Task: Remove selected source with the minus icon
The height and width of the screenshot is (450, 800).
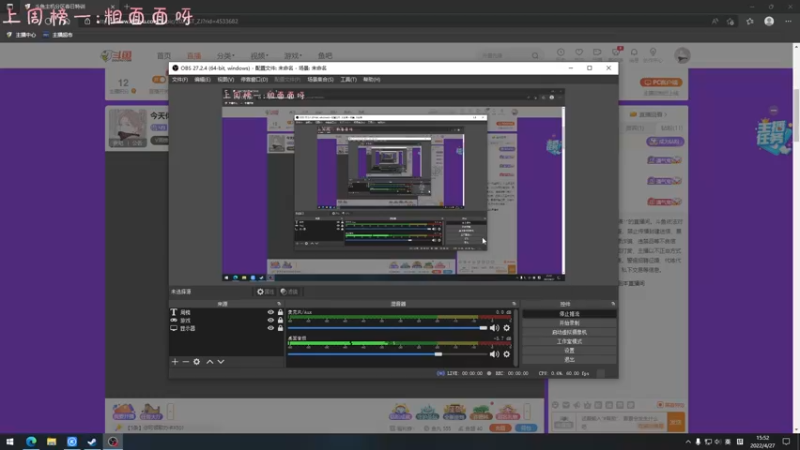Action: click(x=186, y=362)
